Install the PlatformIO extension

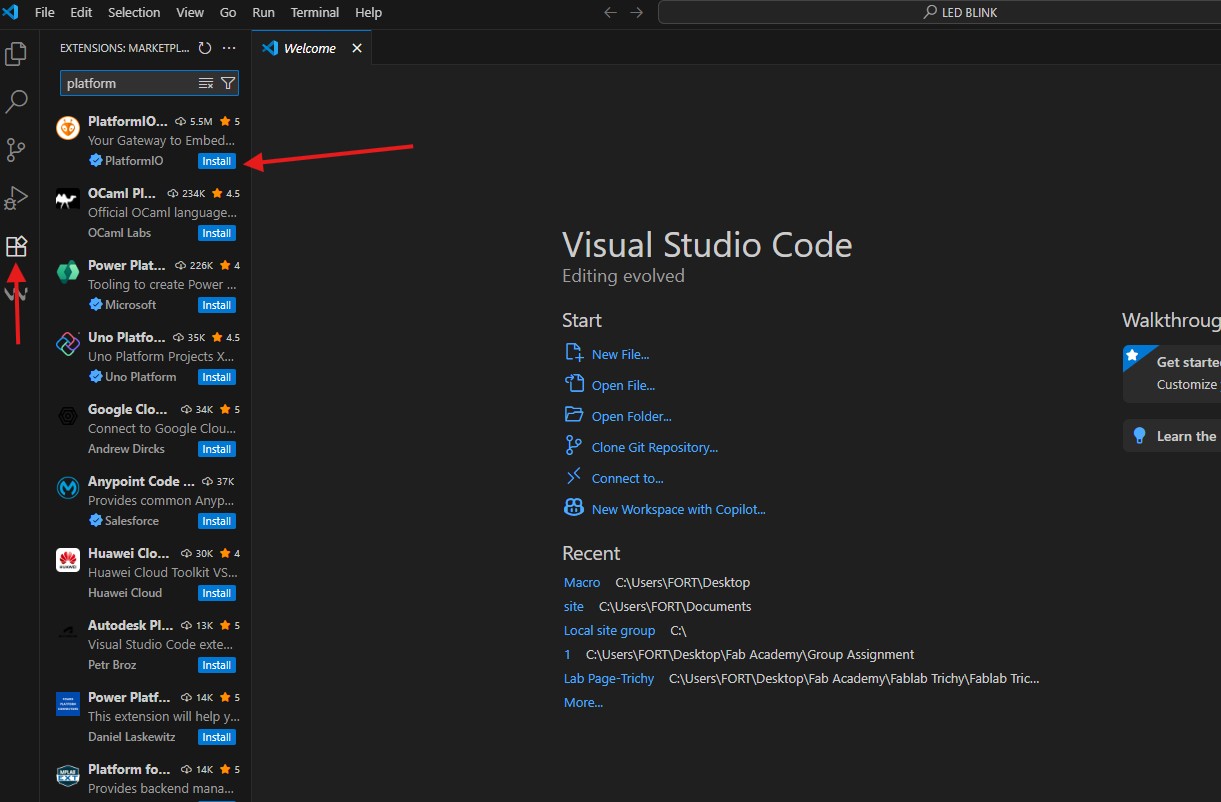click(217, 161)
